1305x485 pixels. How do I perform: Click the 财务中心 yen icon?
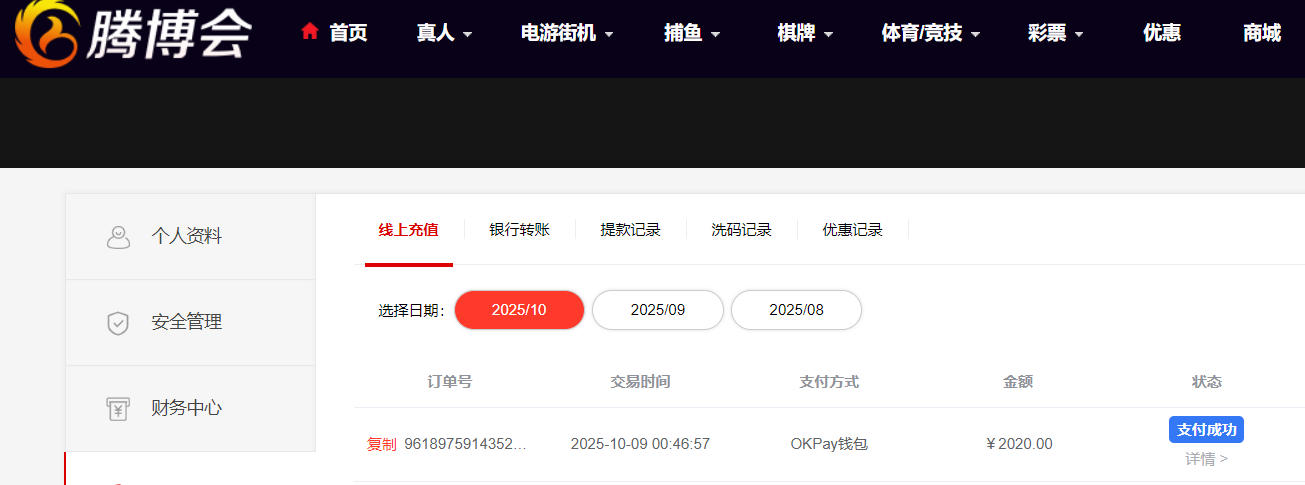click(x=118, y=409)
